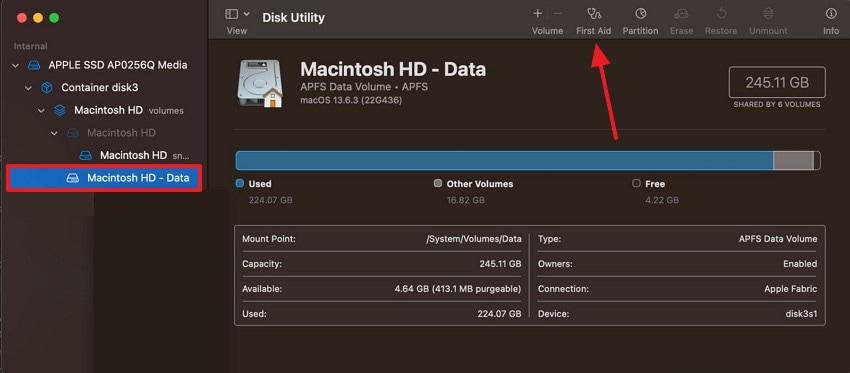Select APPLE SSD AP0256Q Media in sidebar
Screen dimensions: 850x373
tap(118, 65)
